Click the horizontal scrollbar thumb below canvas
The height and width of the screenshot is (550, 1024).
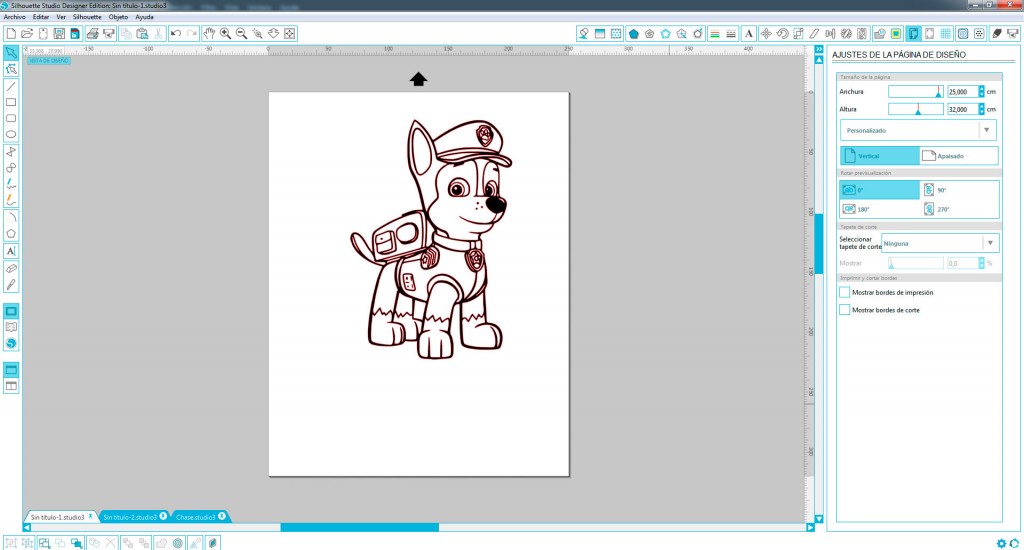coord(359,527)
